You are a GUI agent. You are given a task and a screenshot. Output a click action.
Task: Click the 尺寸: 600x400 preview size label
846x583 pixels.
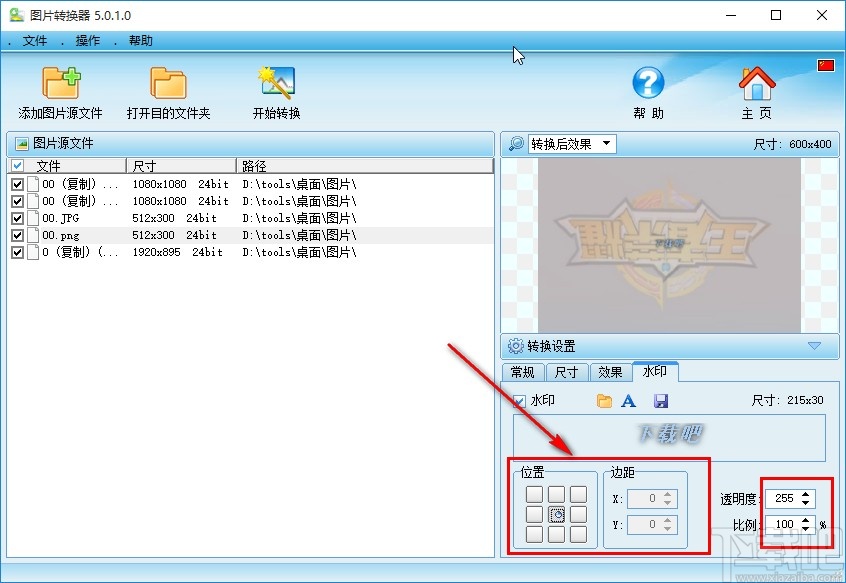point(793,144)
